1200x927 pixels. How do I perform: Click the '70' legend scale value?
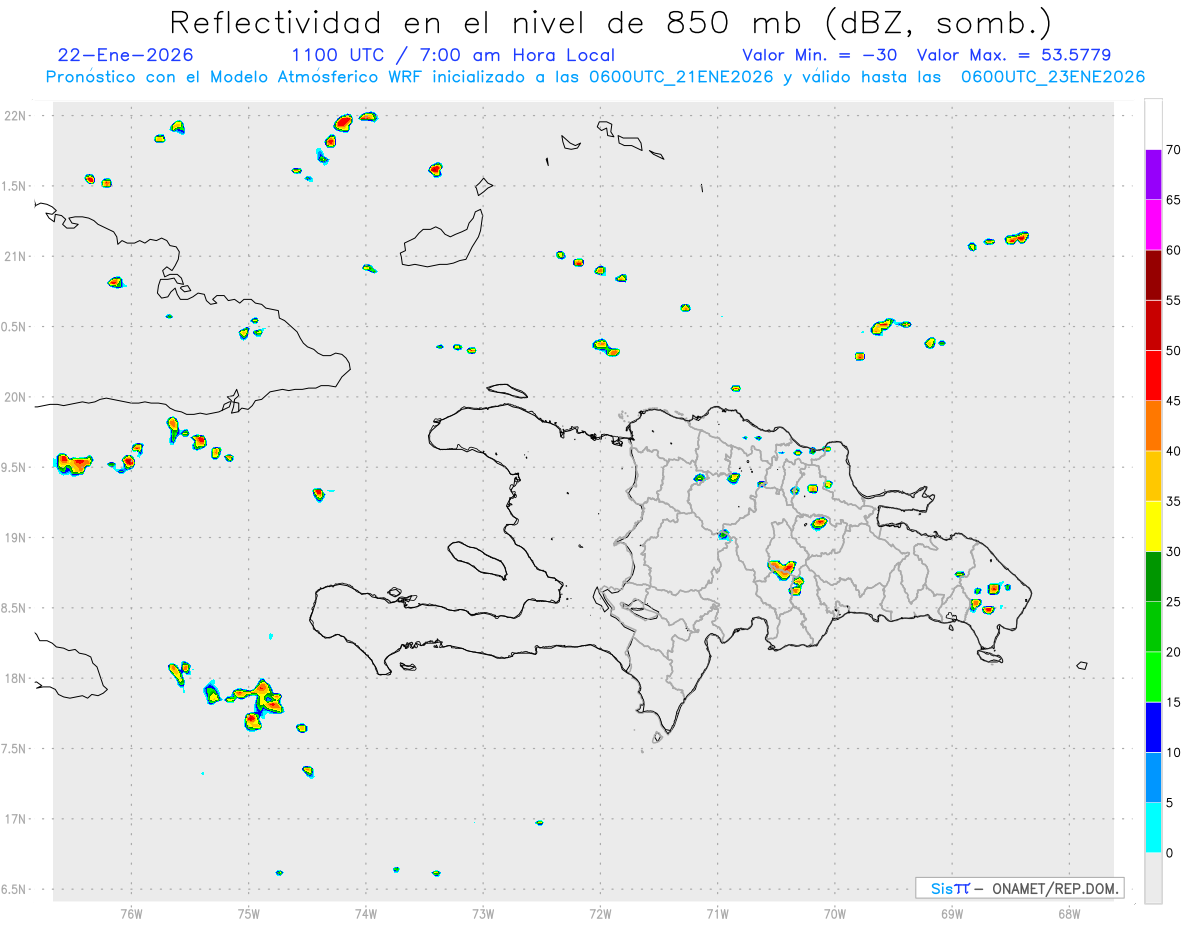point(1173,150)
